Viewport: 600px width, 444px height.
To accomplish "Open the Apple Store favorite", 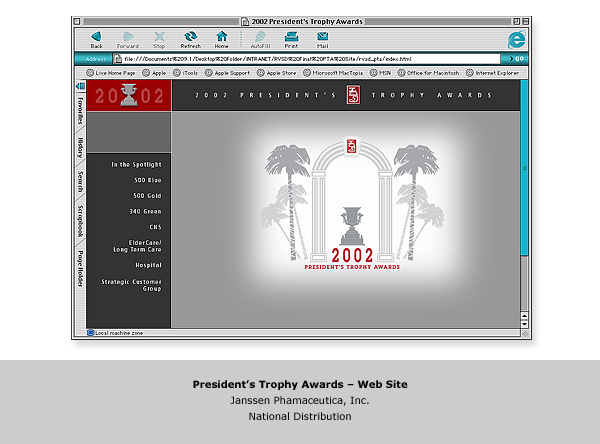I will pyautogui.click(x=276, y=73).
